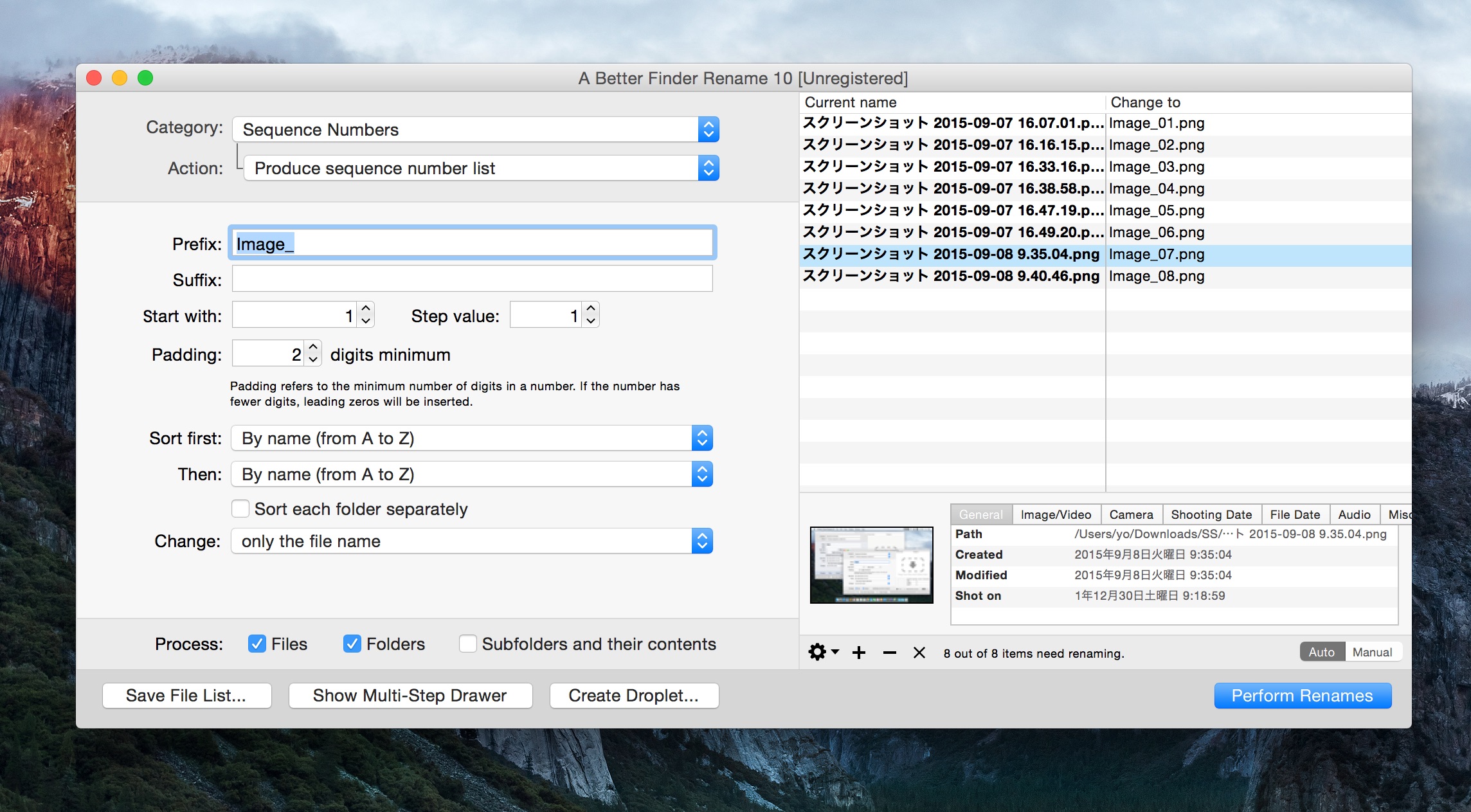Increment the Start with stepper up arrow
This screenshot has width=1471, height=812.
(x=366, y=309)
